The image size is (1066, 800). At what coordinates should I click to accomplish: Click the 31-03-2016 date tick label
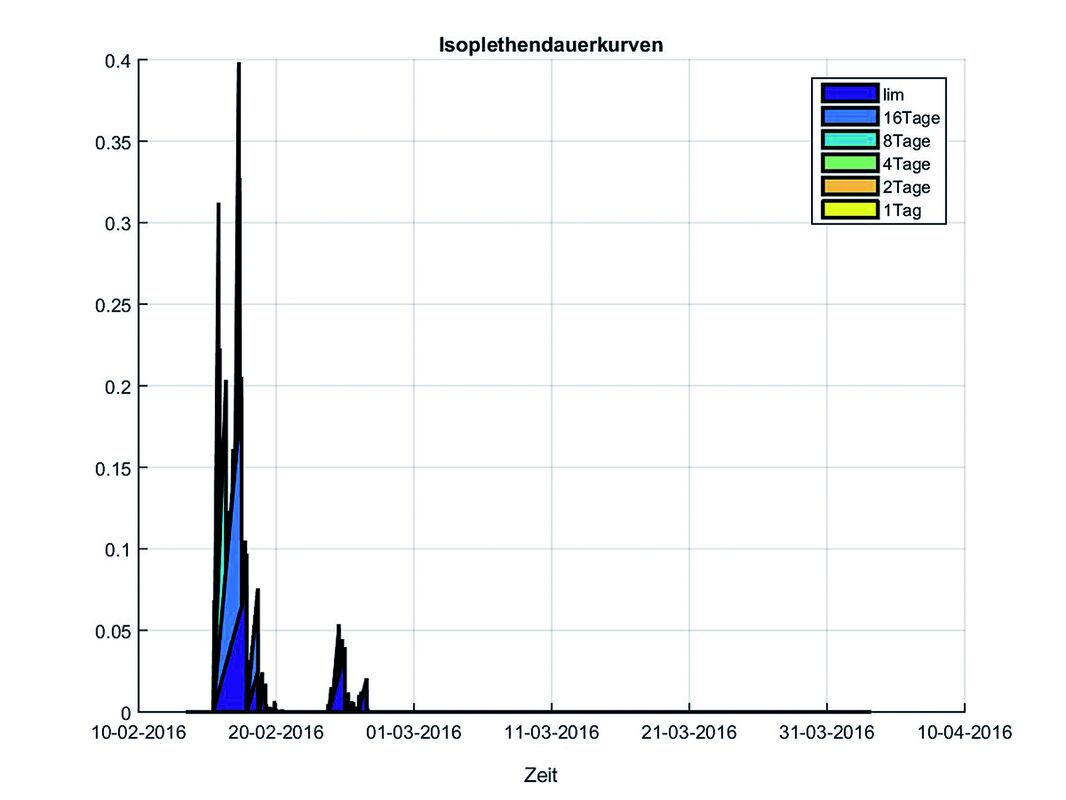(827, 733)
